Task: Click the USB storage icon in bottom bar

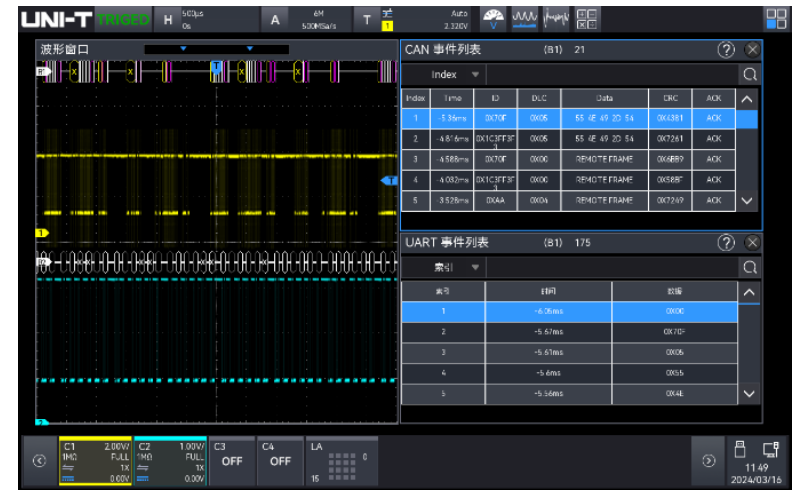Action: (741, 450)
